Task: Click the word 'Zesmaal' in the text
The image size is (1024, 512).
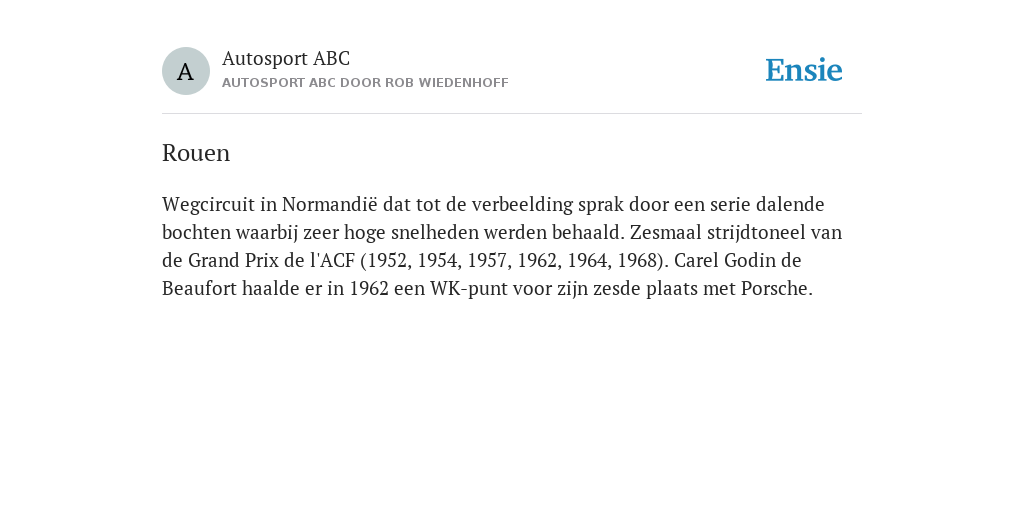Action: click(665, 232)
